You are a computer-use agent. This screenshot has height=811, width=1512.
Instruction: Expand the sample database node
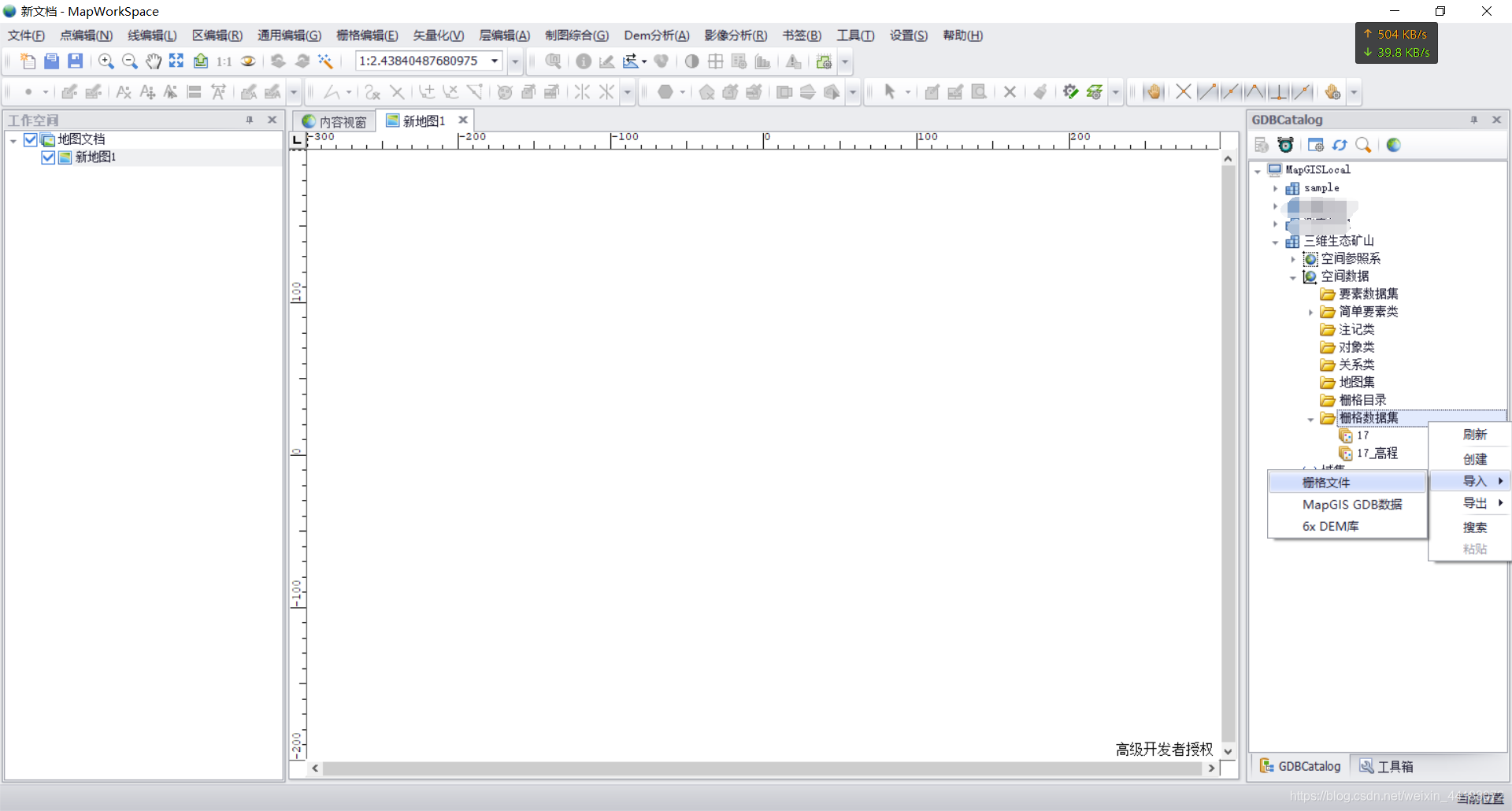click(x=1276, y=188)
